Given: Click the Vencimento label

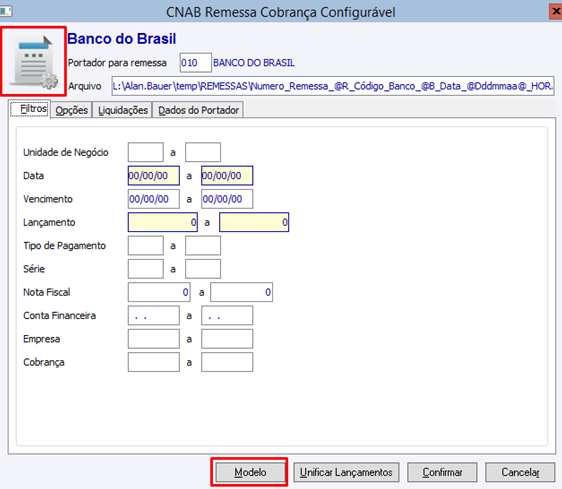Looking at the screenshot, I should click(x=48, y=199).
